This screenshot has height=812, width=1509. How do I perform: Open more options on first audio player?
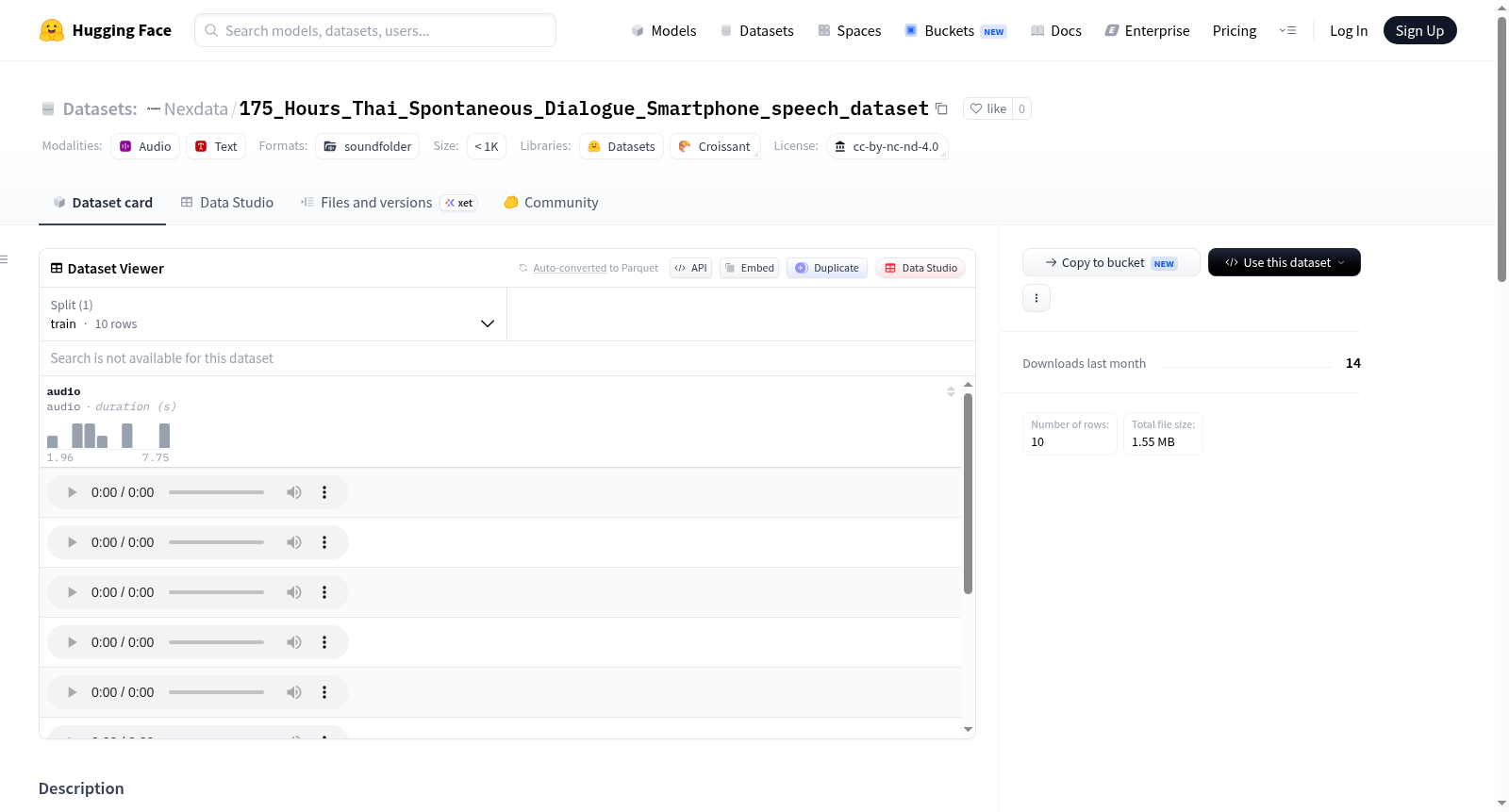(324, 492)
